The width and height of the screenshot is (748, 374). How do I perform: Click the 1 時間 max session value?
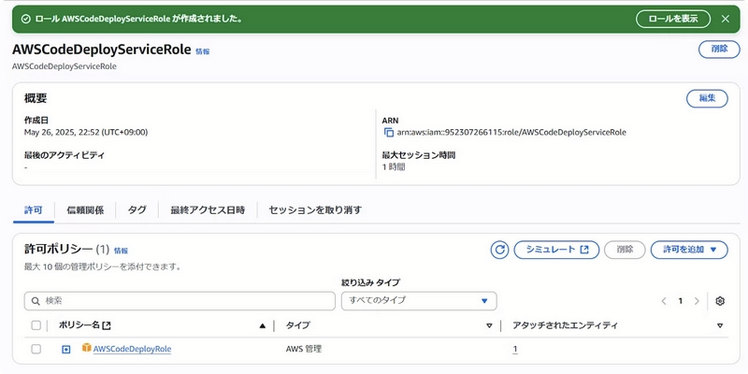coord(394,167)
